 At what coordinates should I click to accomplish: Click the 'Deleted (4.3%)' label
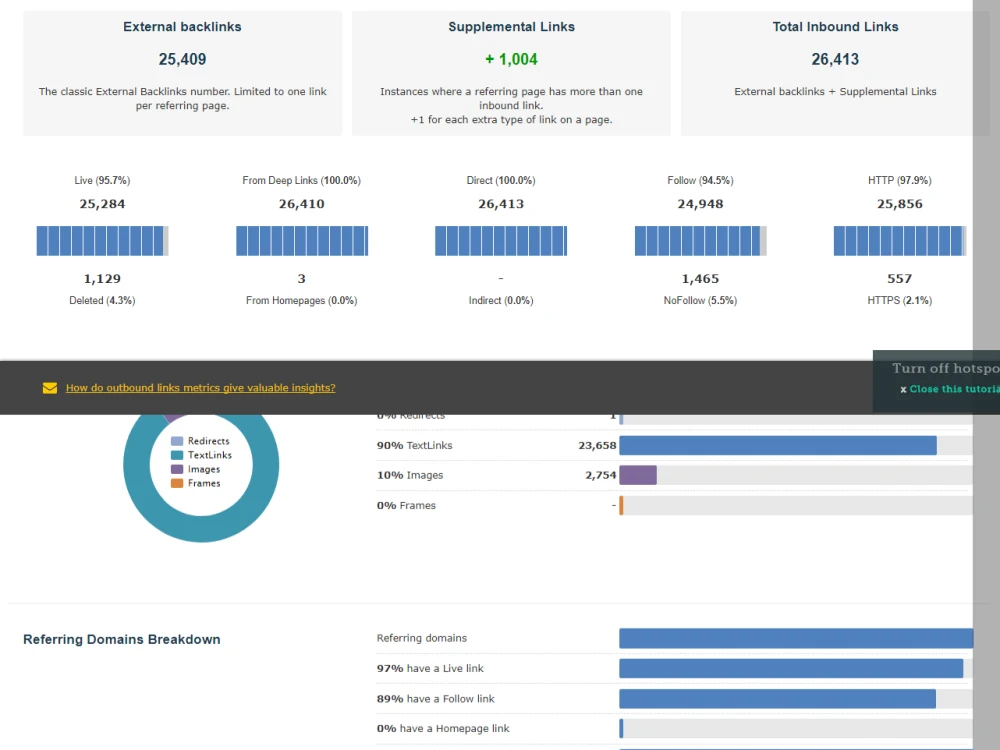[102, 300]
